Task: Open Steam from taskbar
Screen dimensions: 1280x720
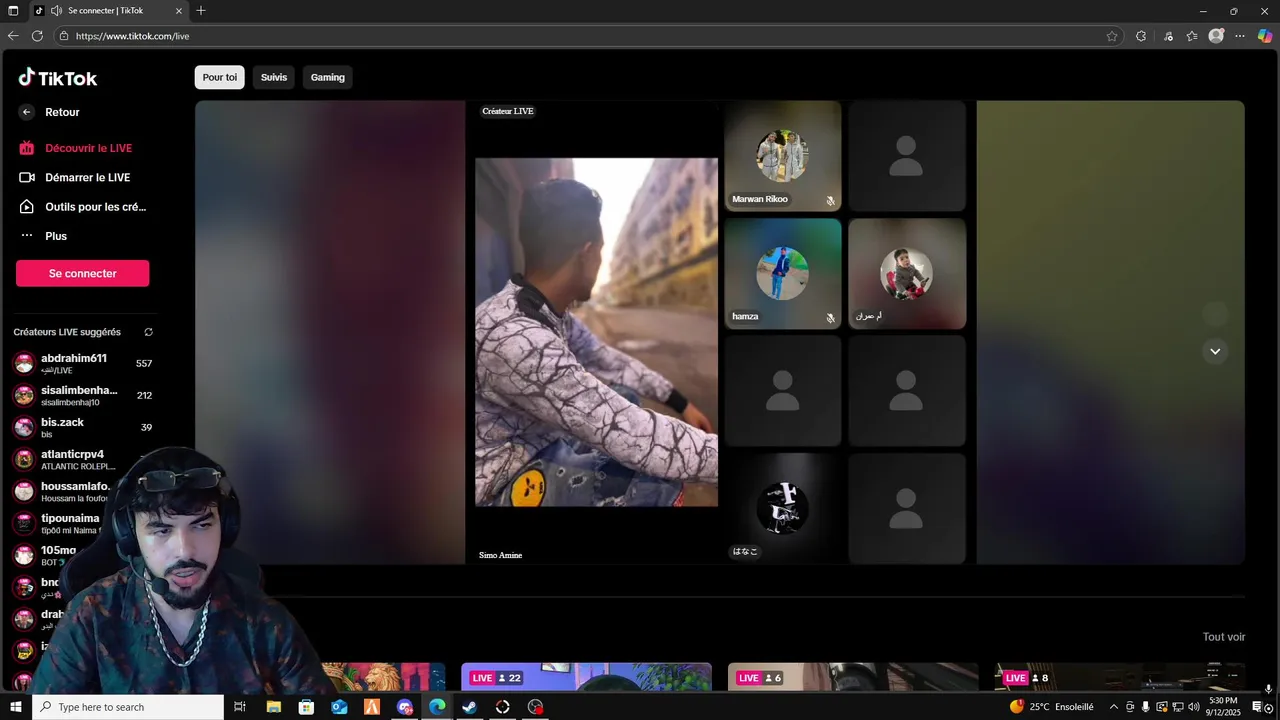Action: pyautogui.click(x=470, y=707)
